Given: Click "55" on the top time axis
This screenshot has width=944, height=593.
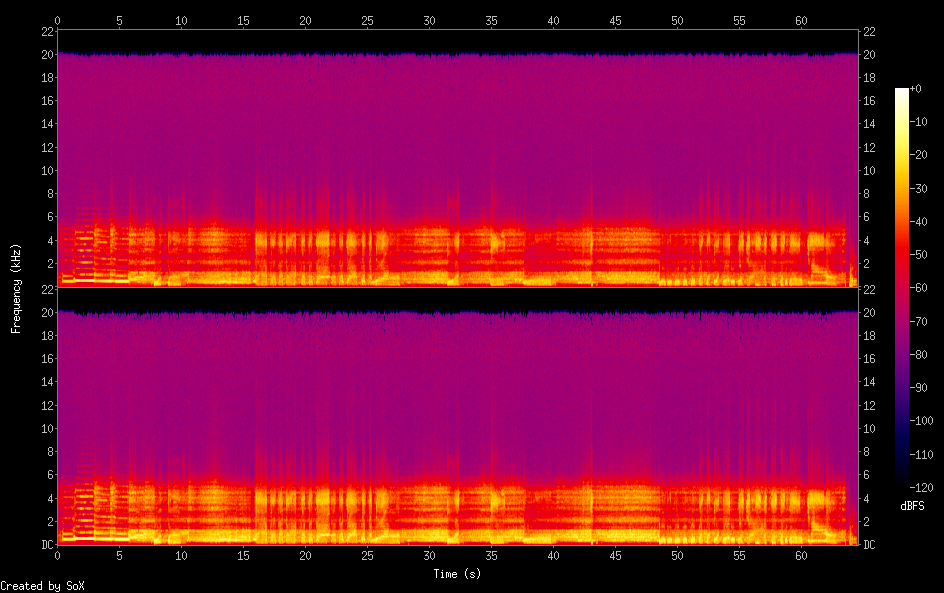Looking at the screenshot, I should coord(739,20).
